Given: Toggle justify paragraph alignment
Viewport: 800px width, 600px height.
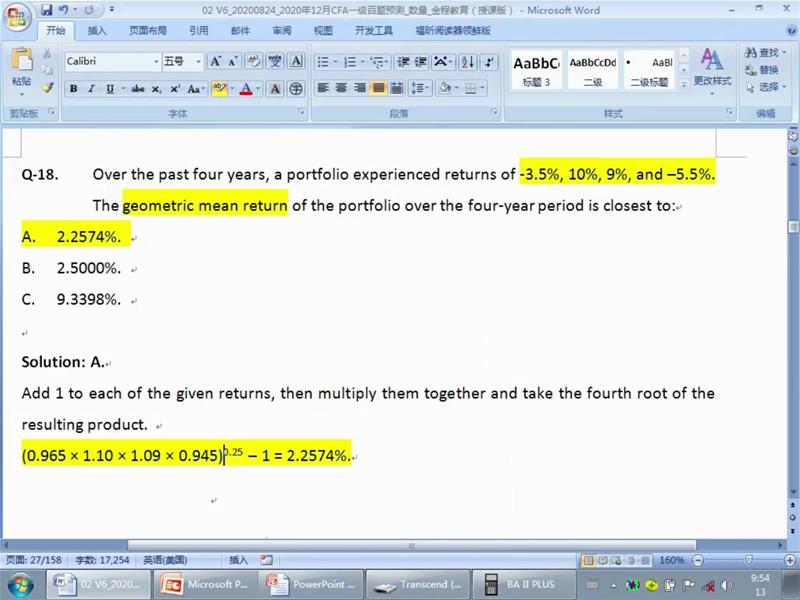Looking at the screenshot, I should click(378, 89).
